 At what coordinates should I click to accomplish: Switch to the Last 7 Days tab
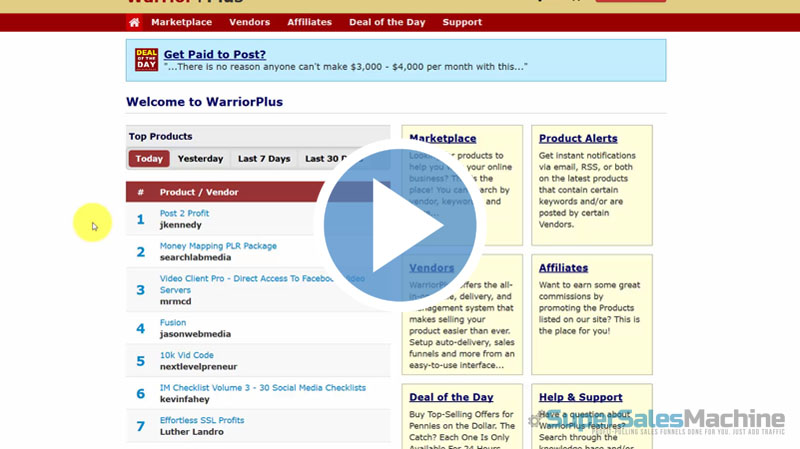(x=264, y=159)
